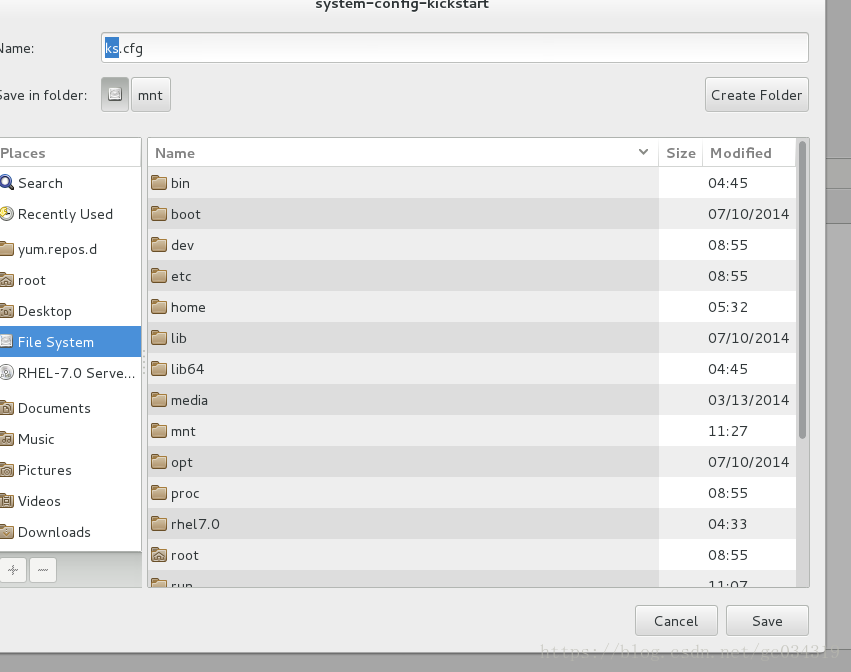Click the 11:27 modified time for mnt

(728, 430)
